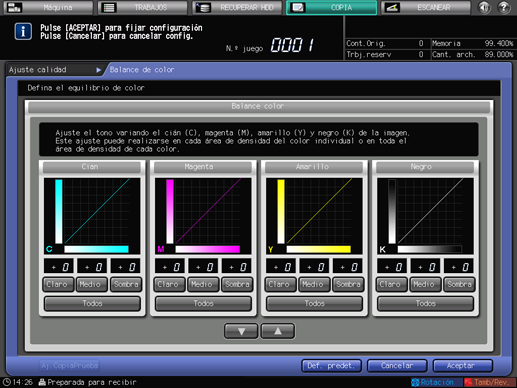Click the Negro tone curve graph
517x388 pixels.
tap(425, 216)
